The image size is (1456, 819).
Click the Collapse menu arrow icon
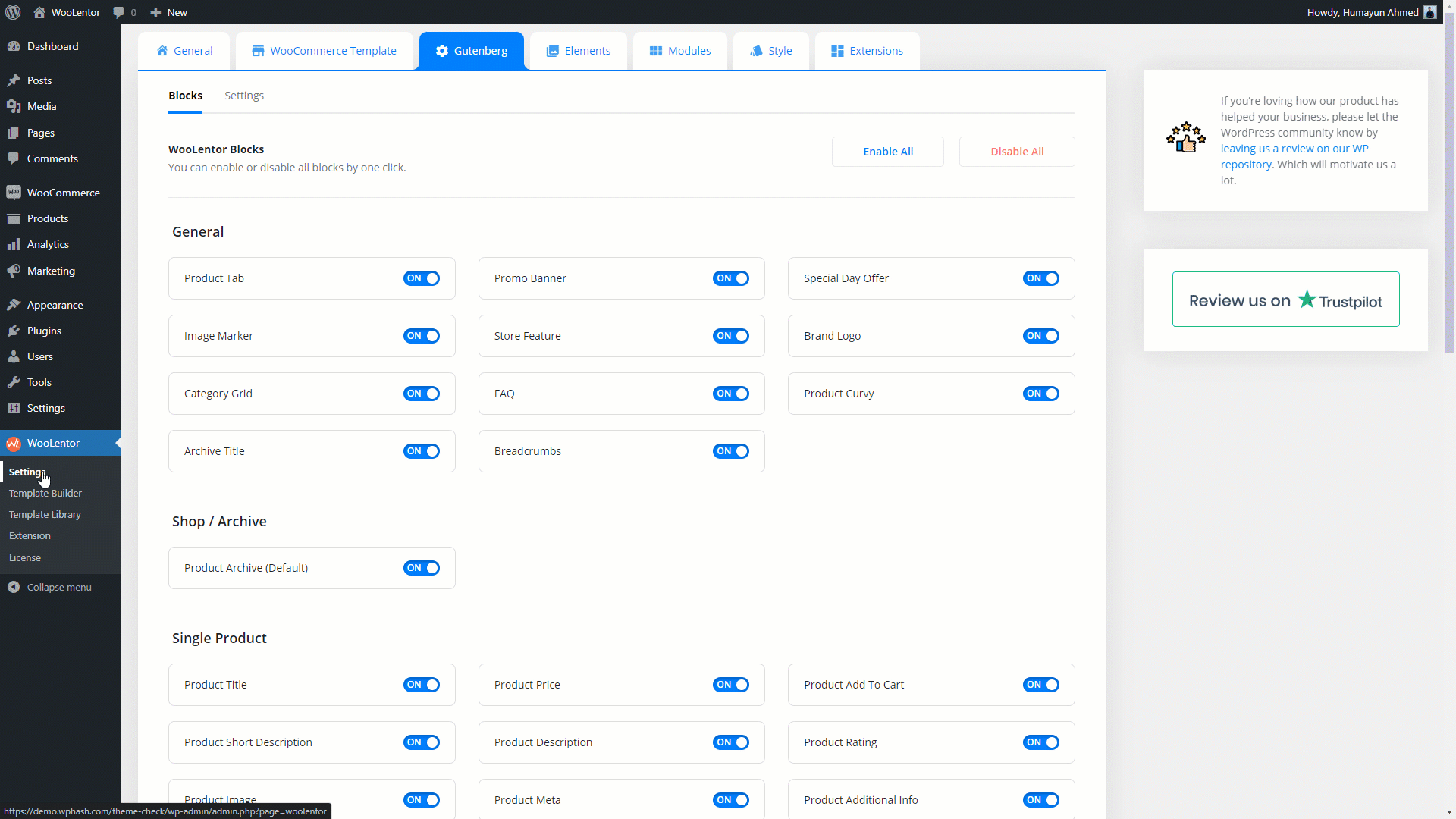click(14, 587)
